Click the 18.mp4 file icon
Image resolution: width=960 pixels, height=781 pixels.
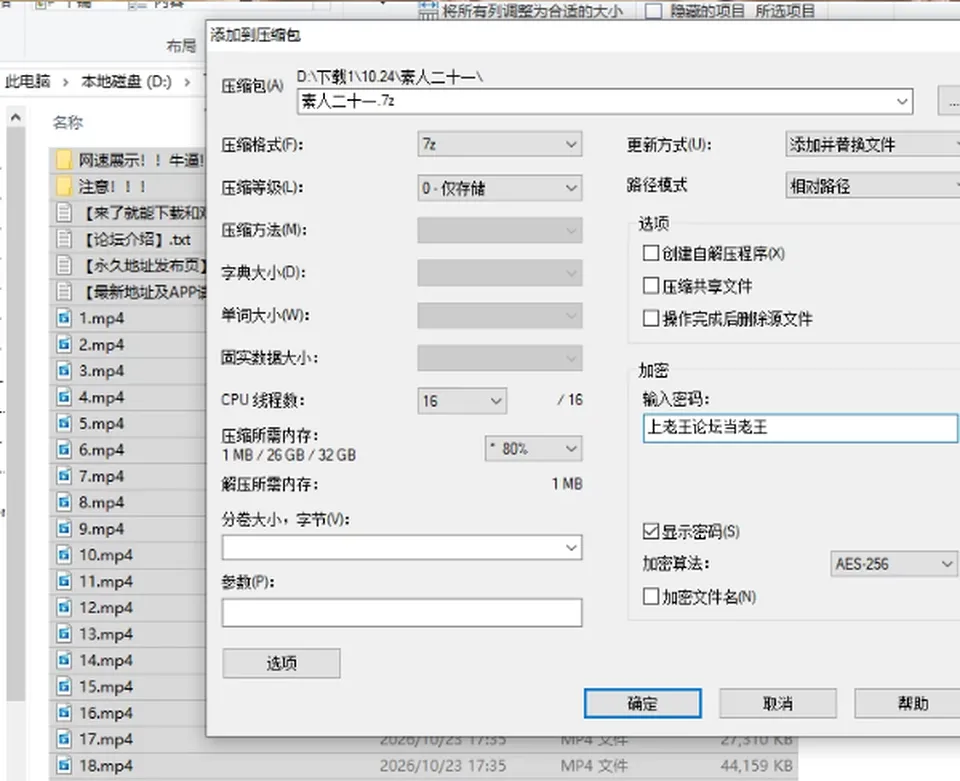64,765
